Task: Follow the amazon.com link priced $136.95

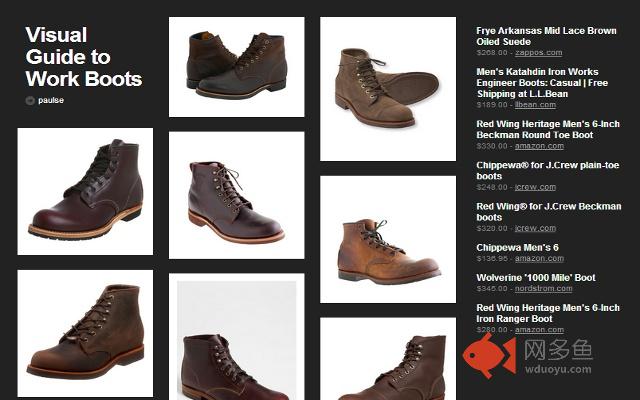Action: [539, 259]
